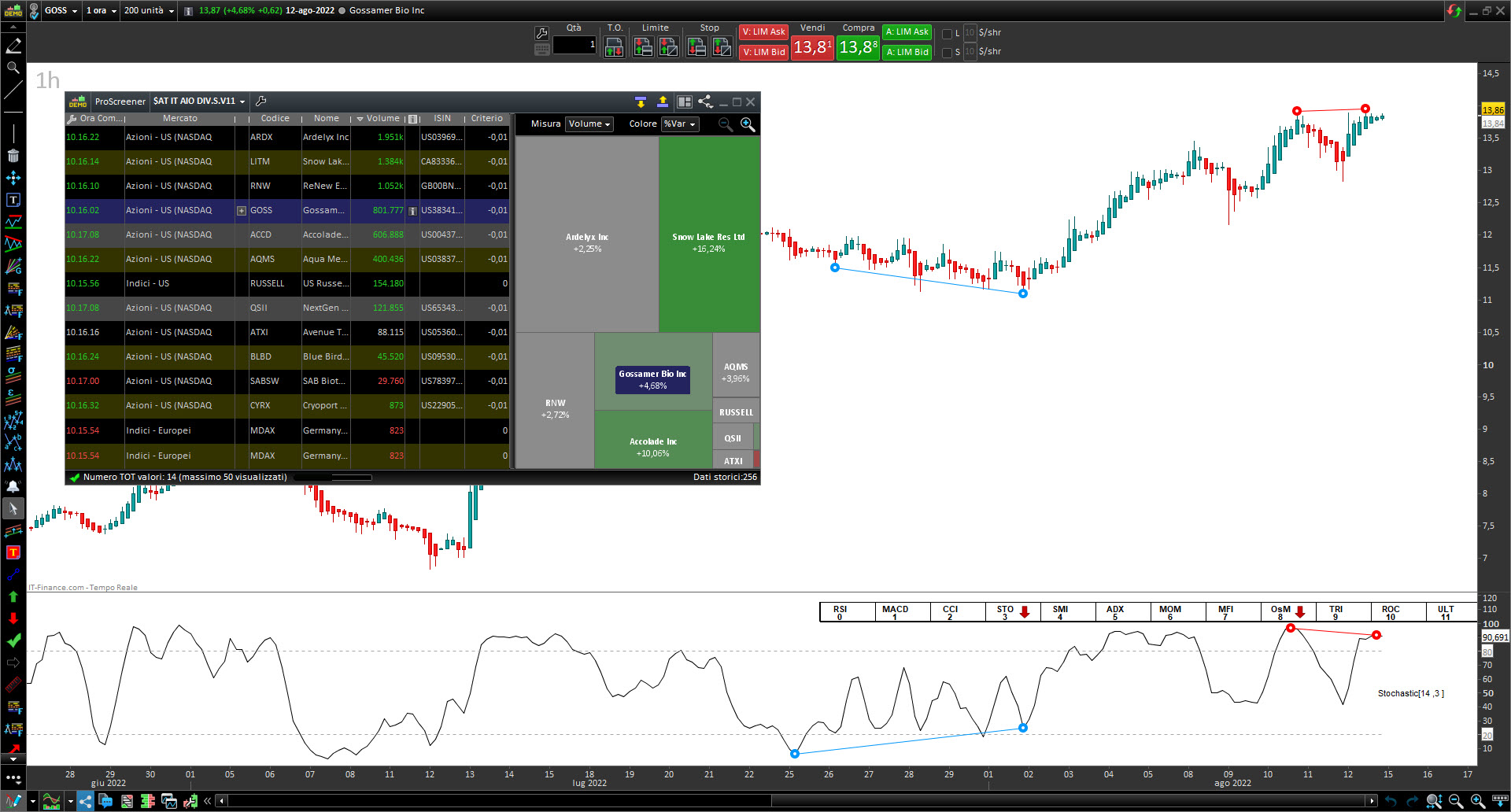
Task: Expand the GOSS row plus icon
Action: click(242, 211)
